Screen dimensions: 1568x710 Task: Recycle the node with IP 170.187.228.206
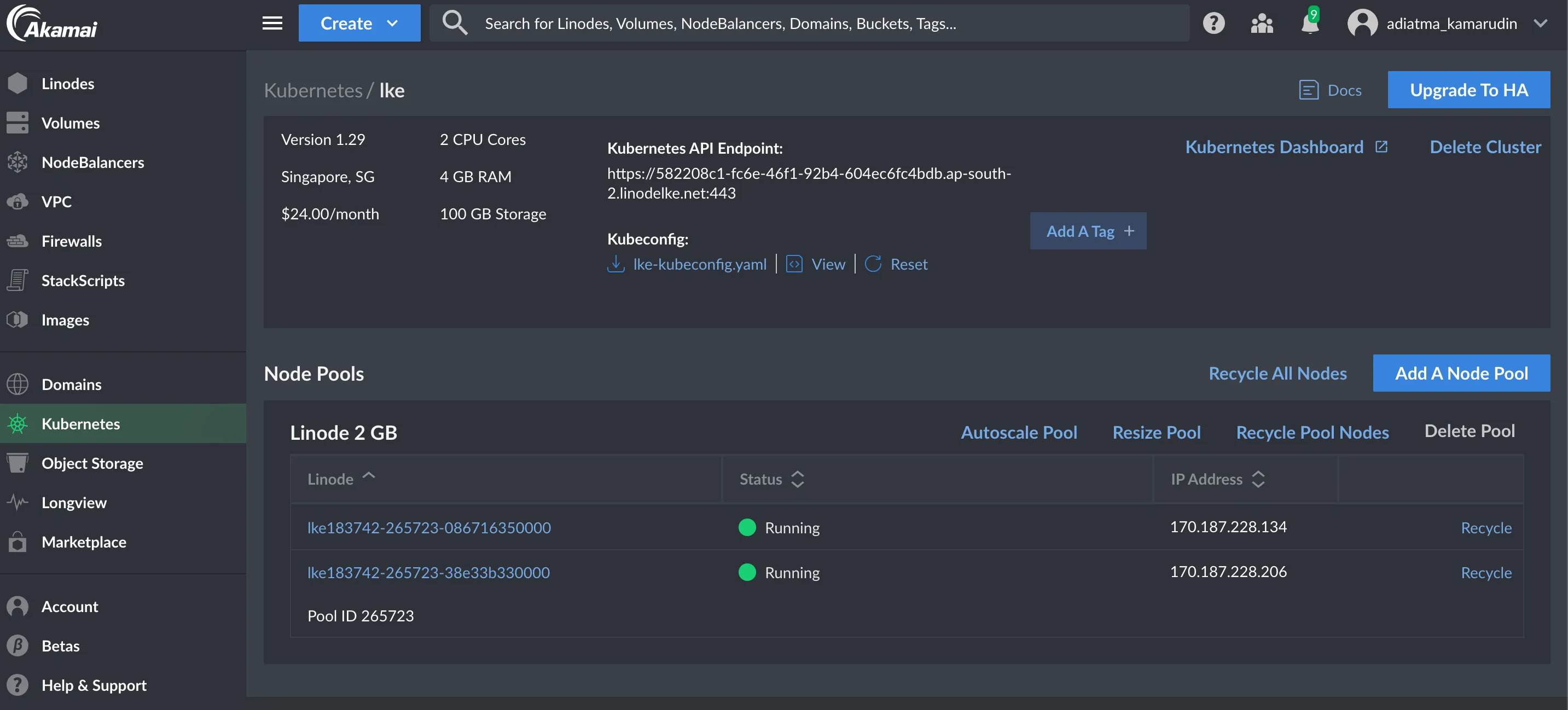pos(1486,573)
